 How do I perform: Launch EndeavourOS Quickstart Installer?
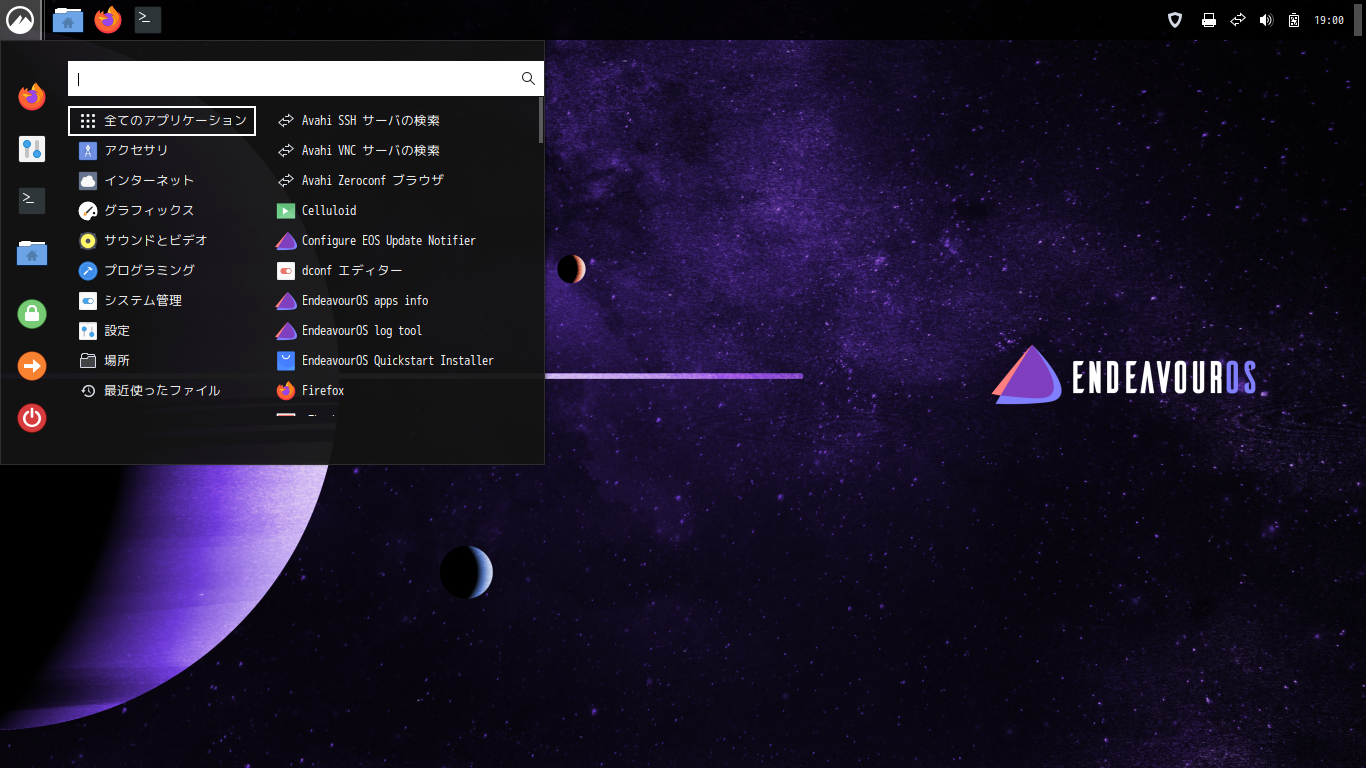tap(404, 361)
